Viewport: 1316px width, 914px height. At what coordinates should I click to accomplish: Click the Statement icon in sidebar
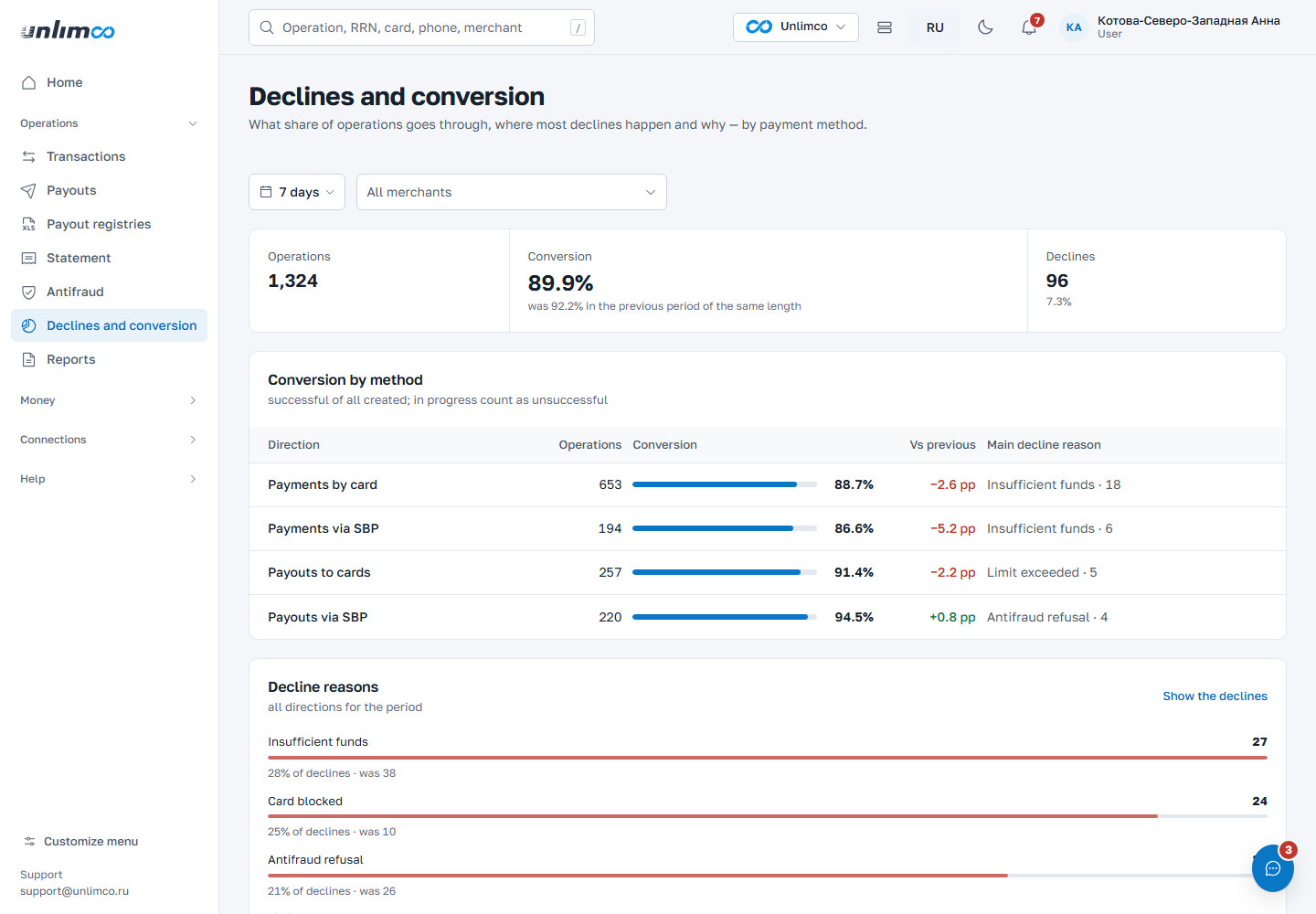click(28, 258)
